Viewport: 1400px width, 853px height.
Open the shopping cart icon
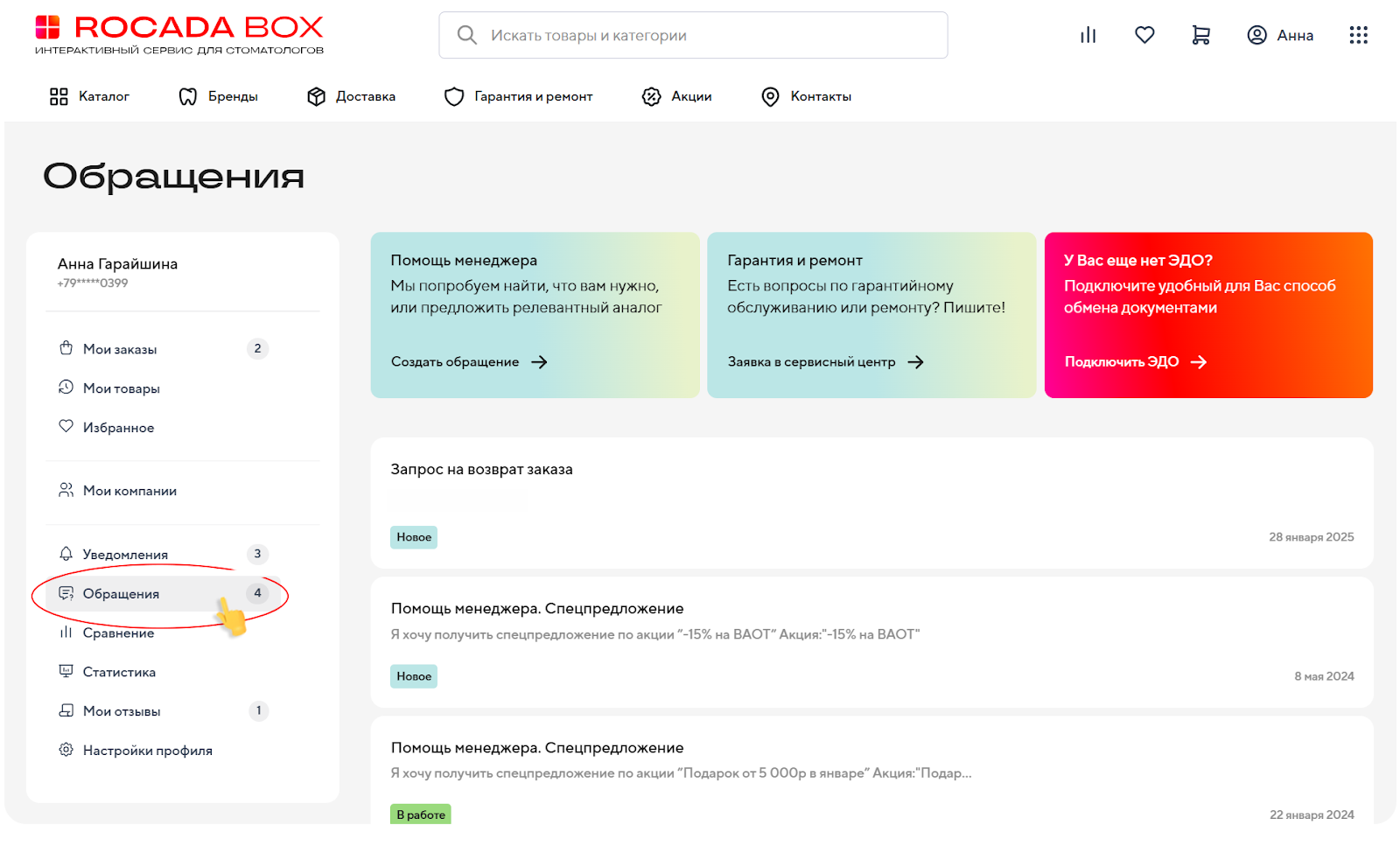click(1200, 35)
